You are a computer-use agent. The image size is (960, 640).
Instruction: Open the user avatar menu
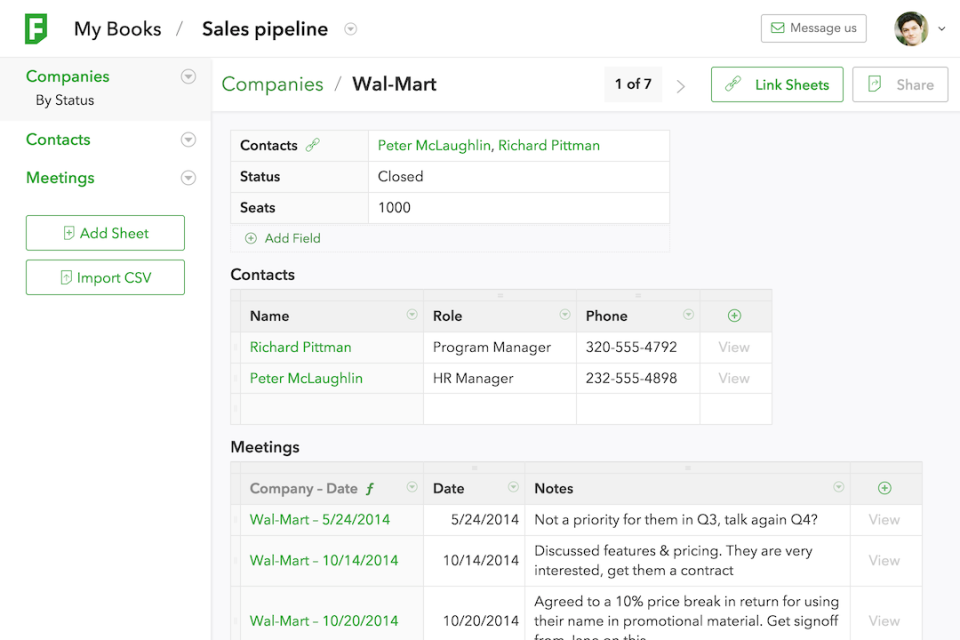pyautogui.click(x=911, y=29)
